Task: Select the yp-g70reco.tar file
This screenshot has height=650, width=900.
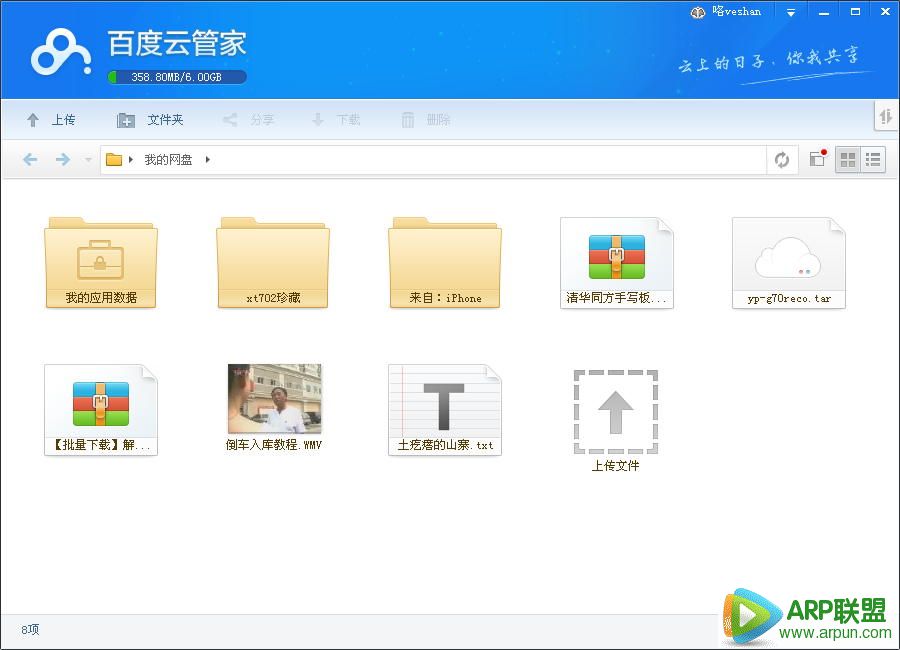Action: [x=789, y=262]
